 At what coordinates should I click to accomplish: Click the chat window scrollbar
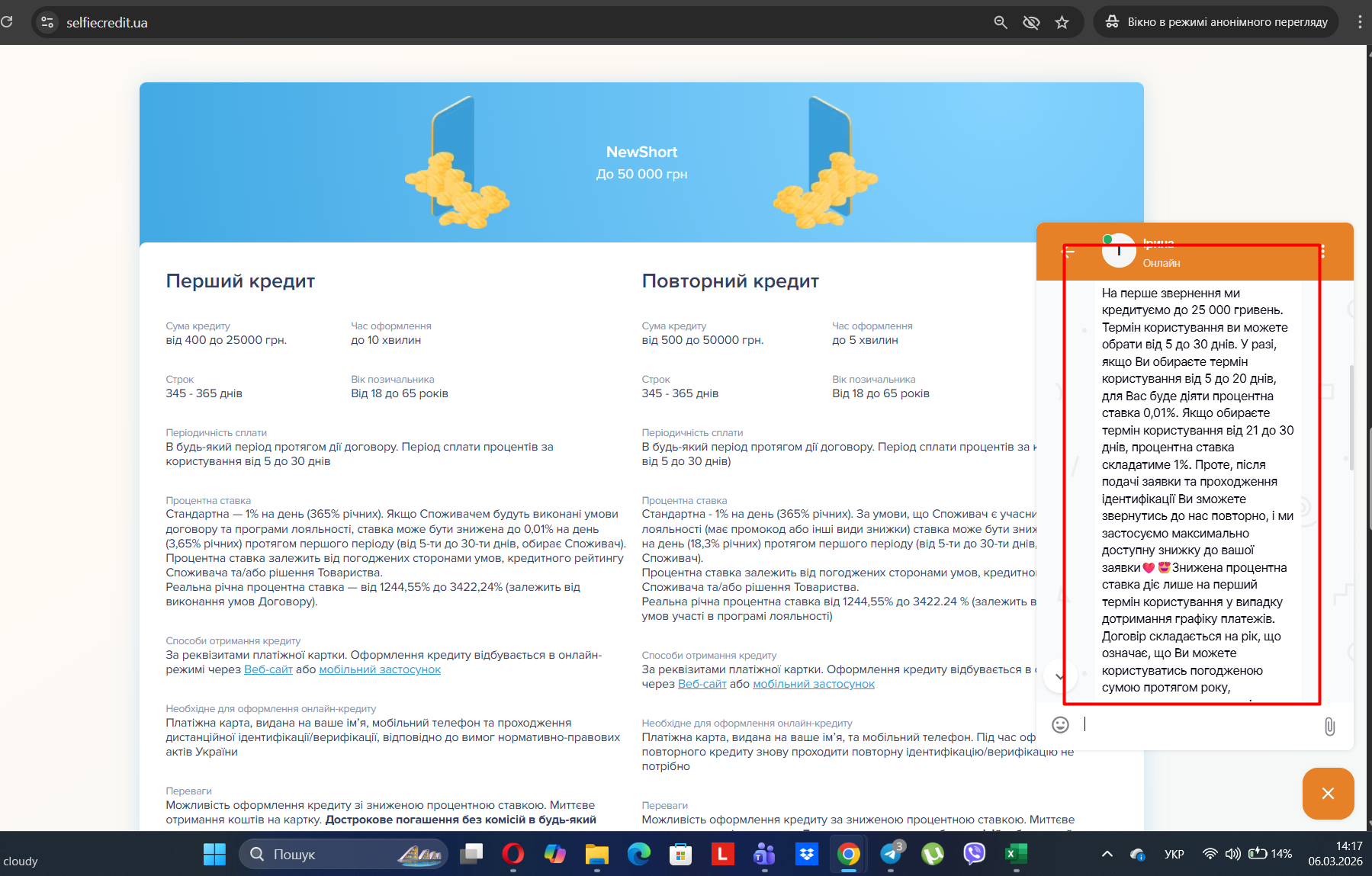point(1351,417)
